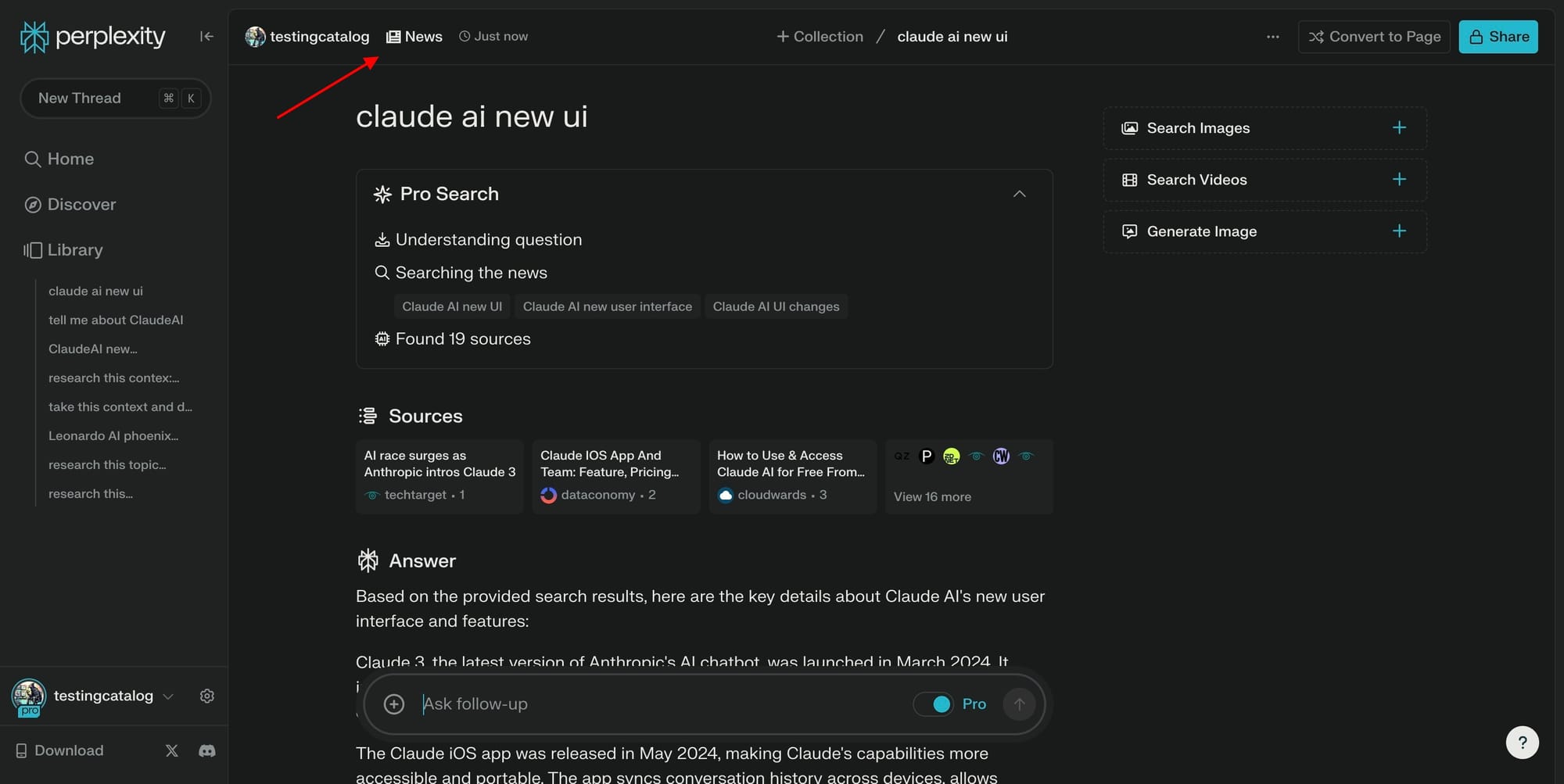Click 'Claude AI new user interface' query chip
This screenshot has height=784, width=1564.
tap(608, 306)
